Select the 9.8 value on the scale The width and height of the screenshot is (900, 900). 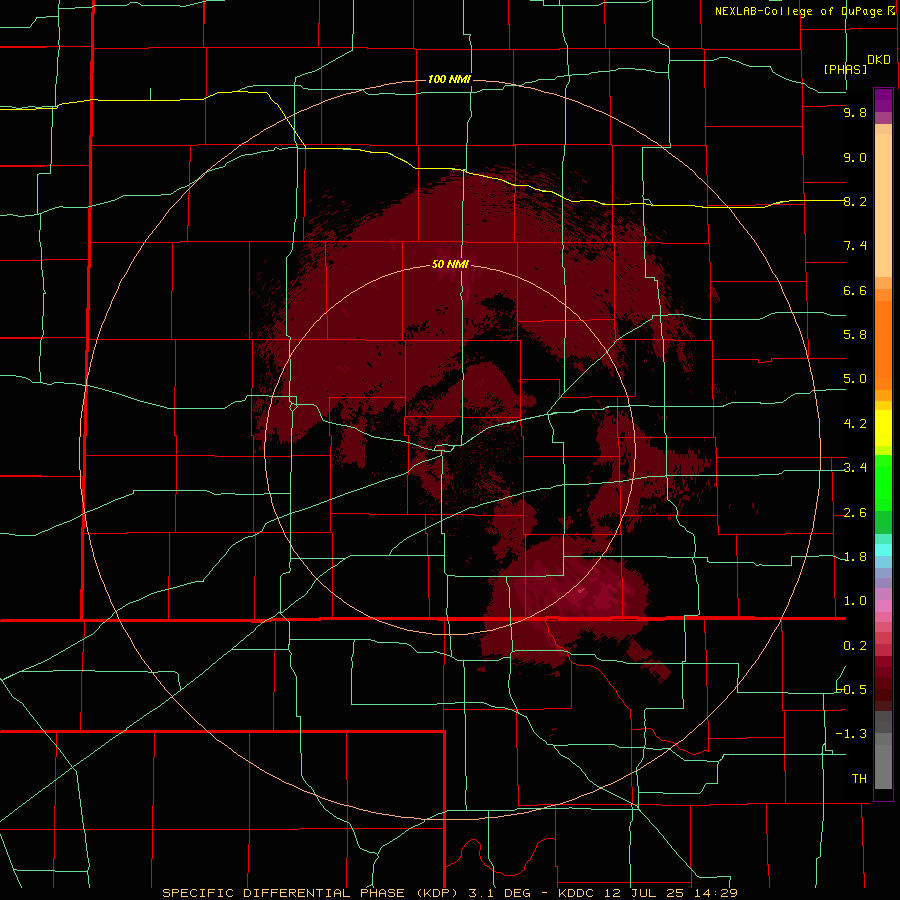click(x=855, y=112)
